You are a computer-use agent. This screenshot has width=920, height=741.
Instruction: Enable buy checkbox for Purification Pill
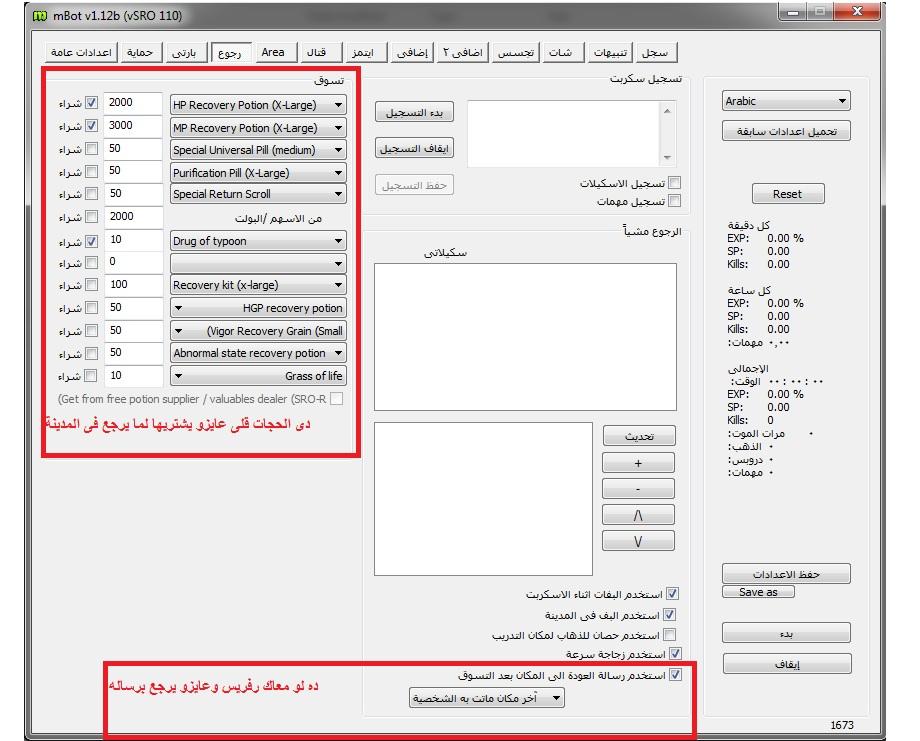point(92,171)
